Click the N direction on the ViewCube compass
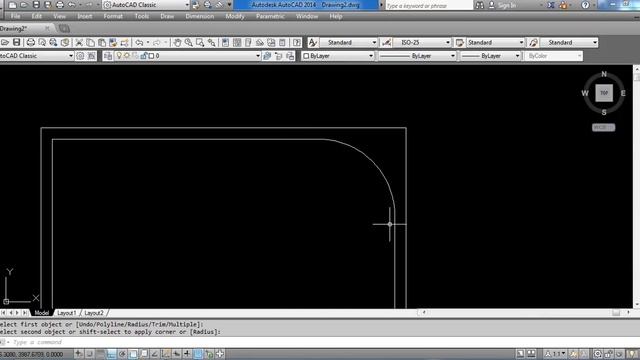The width and height of the screenshot is (640, 360). pos(604,74)
